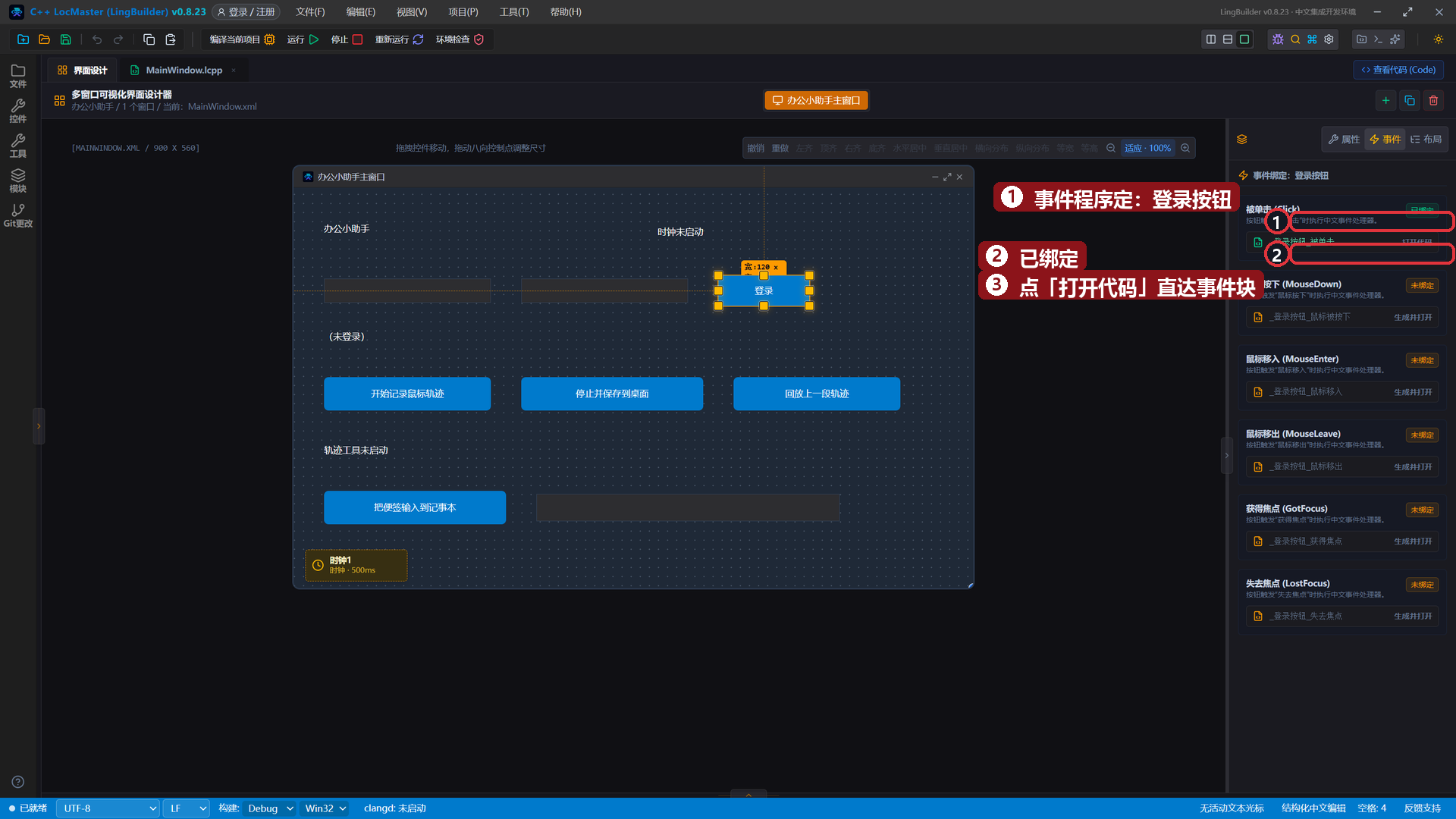
Task: Open the UTF-8 encoding dropdown
Action: pyautogui.click(x=108, y=808)
